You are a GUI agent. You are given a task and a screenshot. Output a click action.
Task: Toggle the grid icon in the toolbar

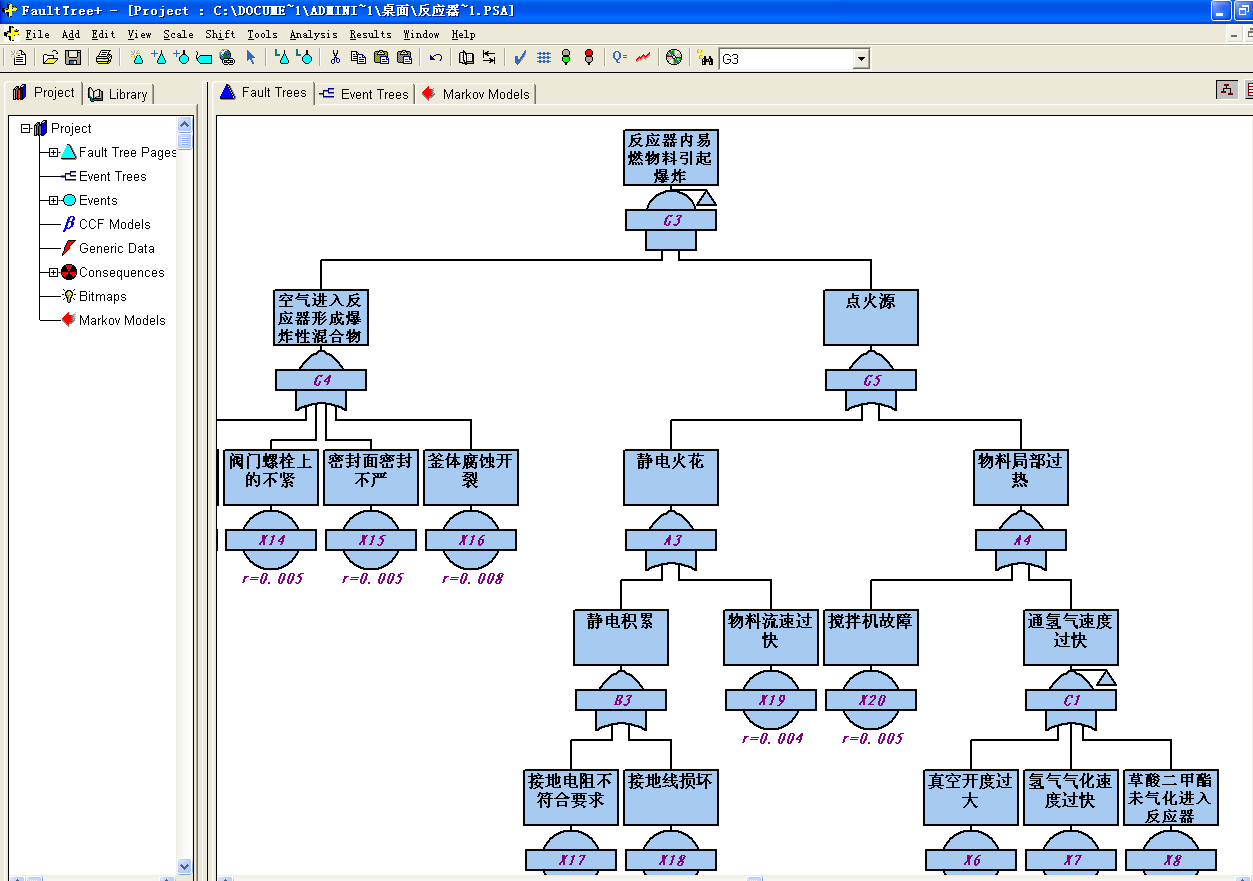(x=544, y=58)
